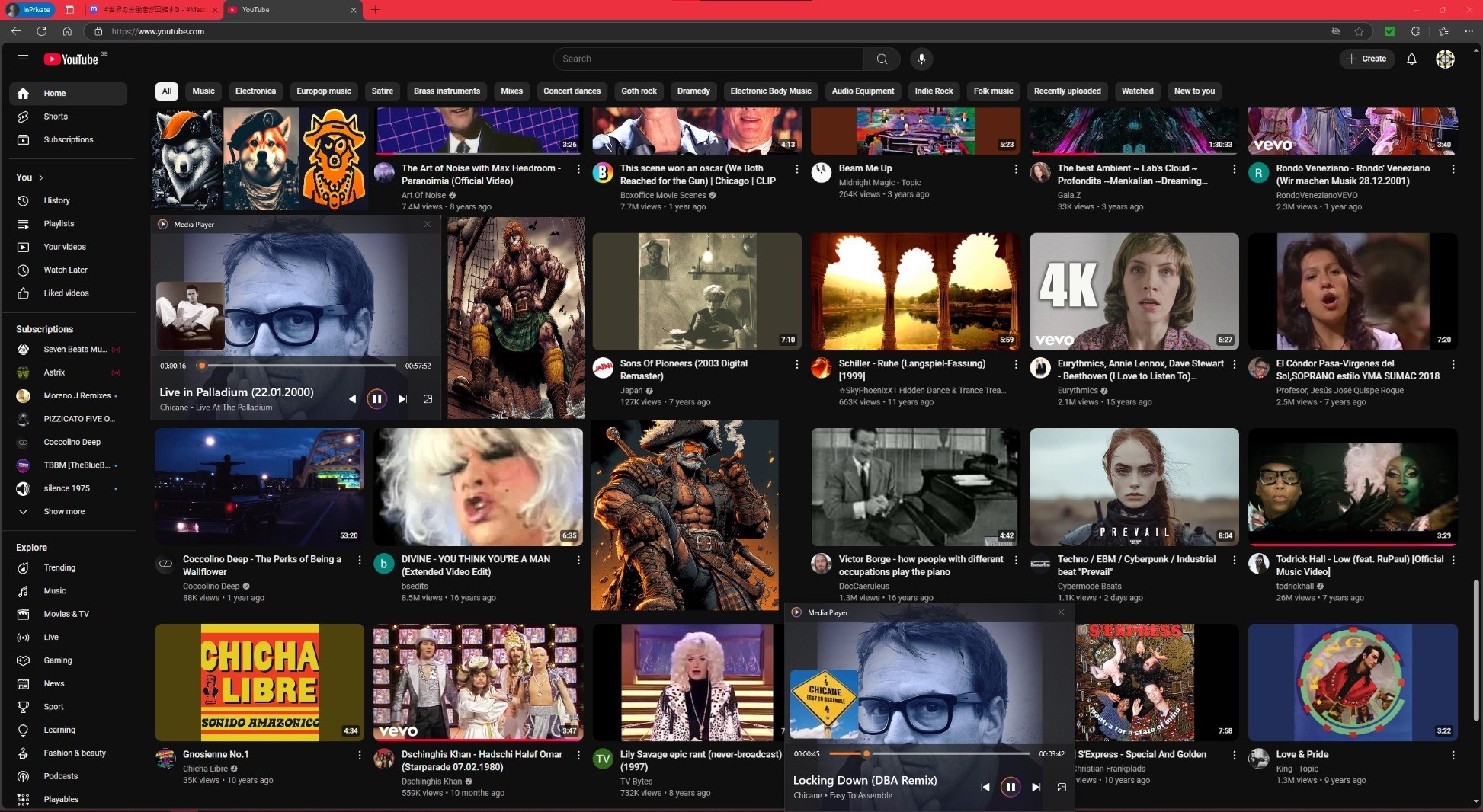
Task: Open Seven Beats Music subscription channel
Action: pos(68,349)
